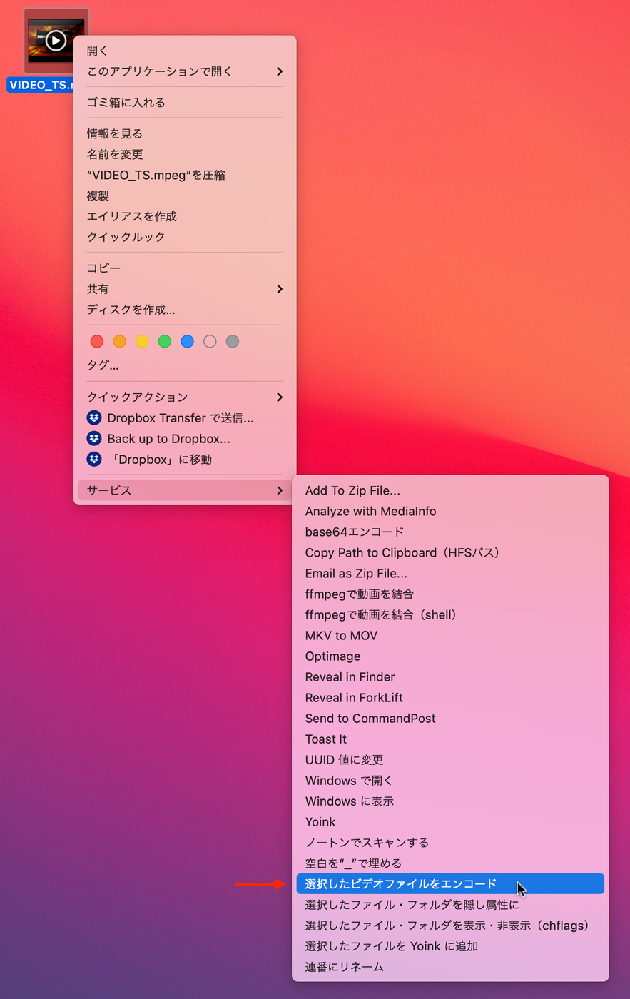Choose 選択したビデオファイルをエンコード service
The height and width of the screenshot is (999, 630).
(450, 884)
